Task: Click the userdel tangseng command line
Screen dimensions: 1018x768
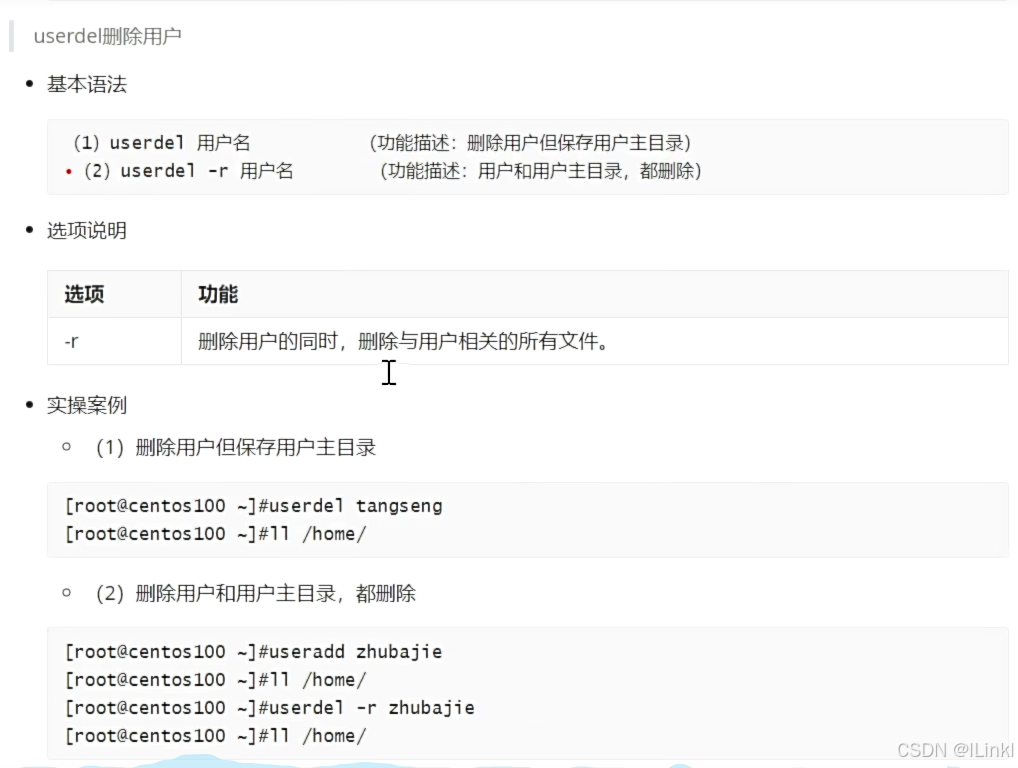Action: point(252,505)
